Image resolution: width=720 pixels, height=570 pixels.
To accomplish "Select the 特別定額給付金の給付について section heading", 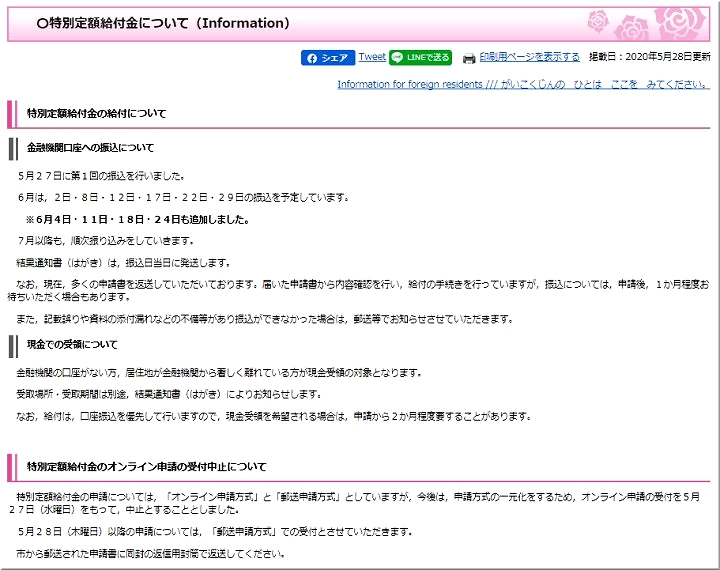I will click(x=97, y=114).
